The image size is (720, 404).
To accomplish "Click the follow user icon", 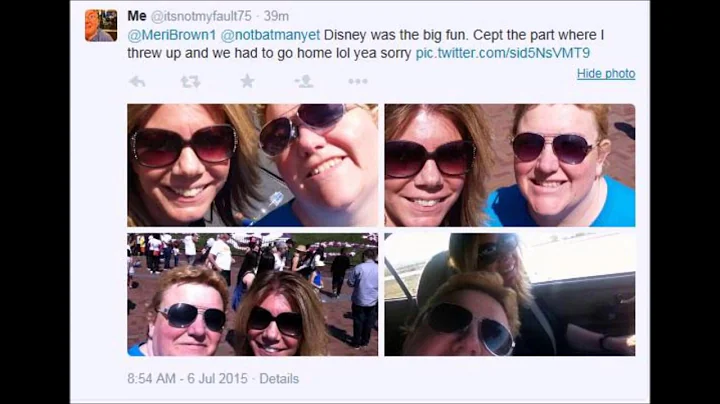I will [x=303, y=81].
